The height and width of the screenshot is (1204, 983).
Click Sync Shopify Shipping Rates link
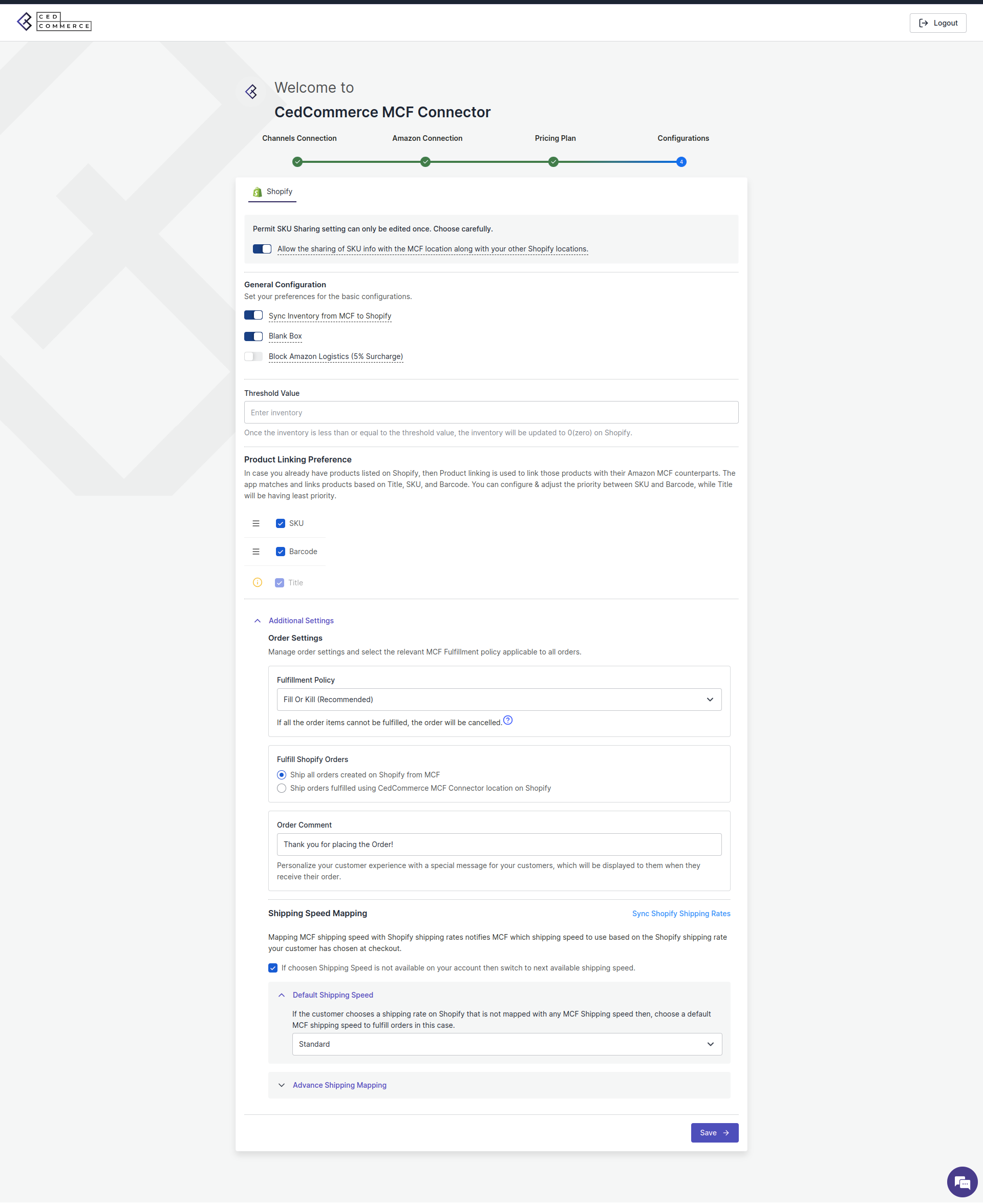(x=681, y=914)
